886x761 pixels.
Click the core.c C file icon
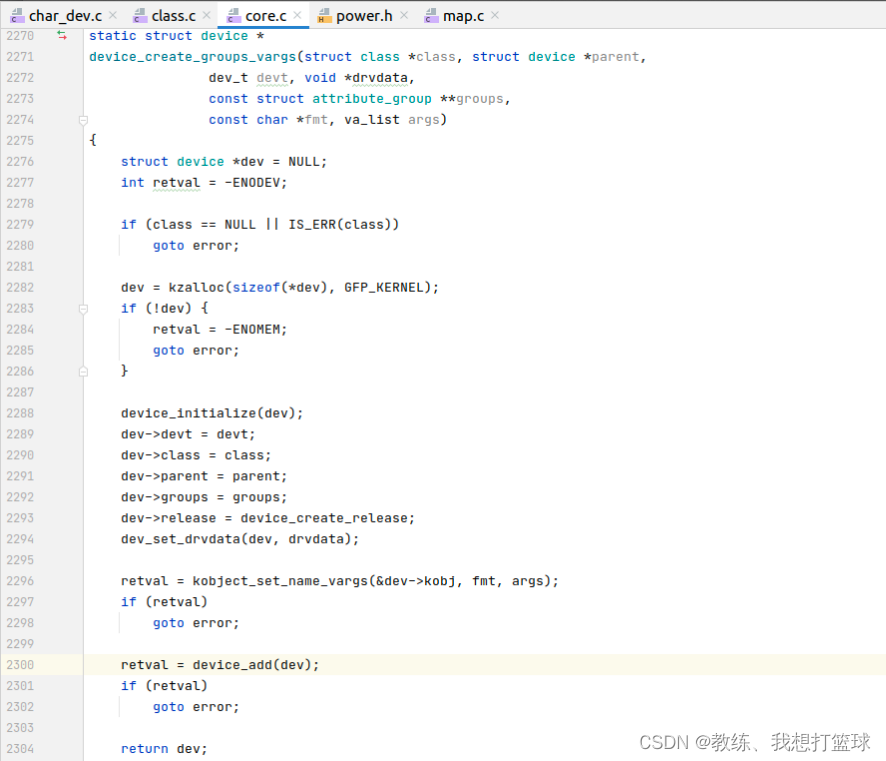(x=233, y=16)
